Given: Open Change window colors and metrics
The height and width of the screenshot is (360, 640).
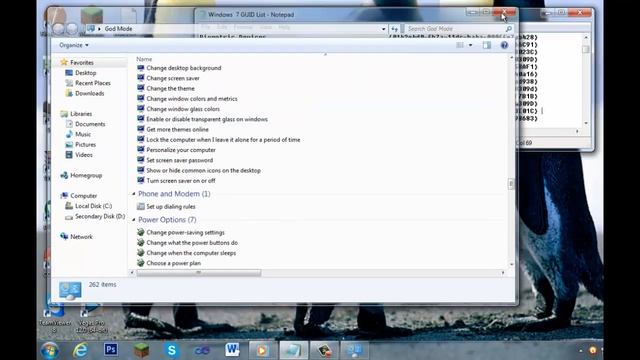Looking at the screenshot, I should tap(192, 98).
